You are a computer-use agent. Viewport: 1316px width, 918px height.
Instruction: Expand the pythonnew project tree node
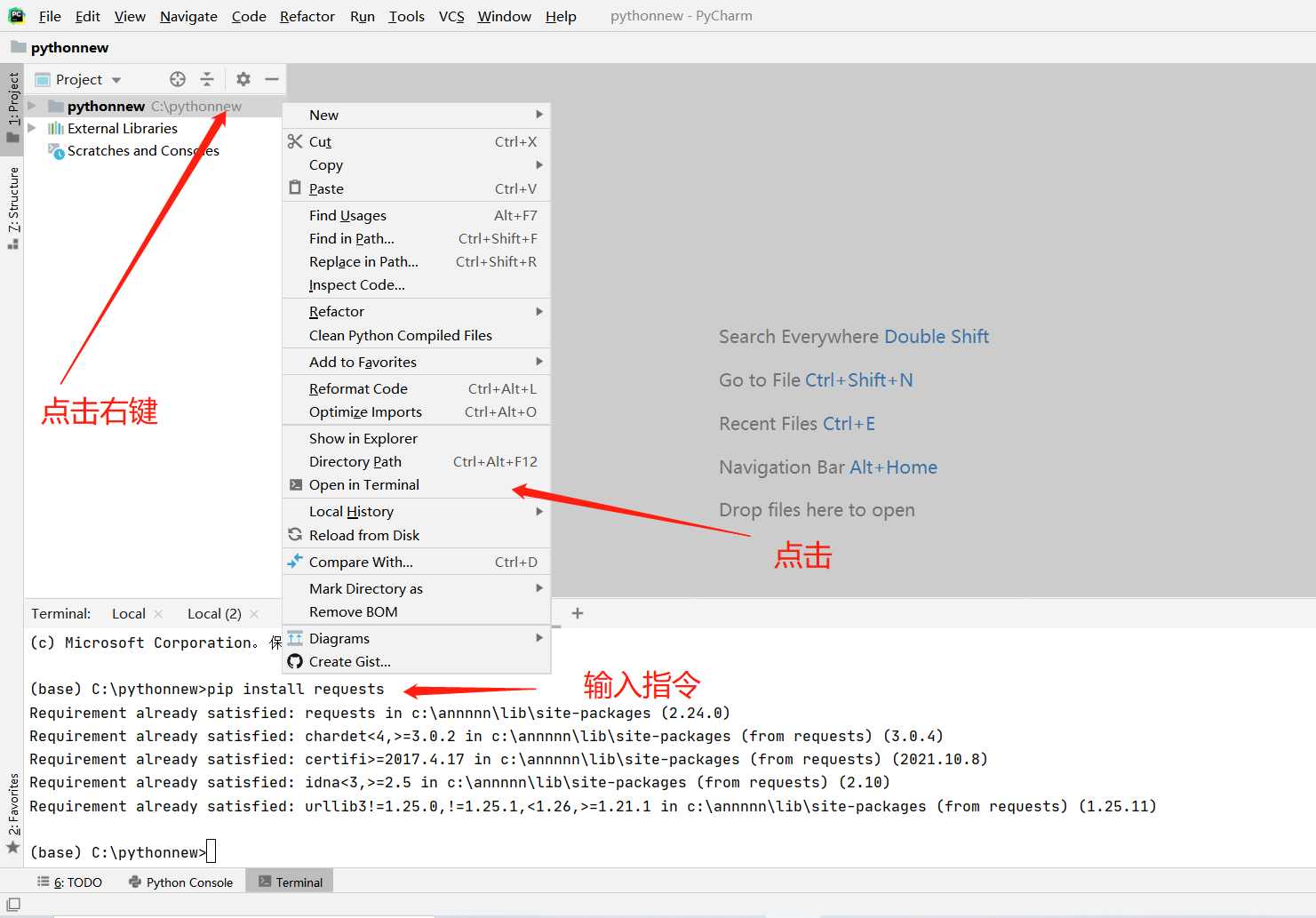pyautogui.click(x=32, y=106)
